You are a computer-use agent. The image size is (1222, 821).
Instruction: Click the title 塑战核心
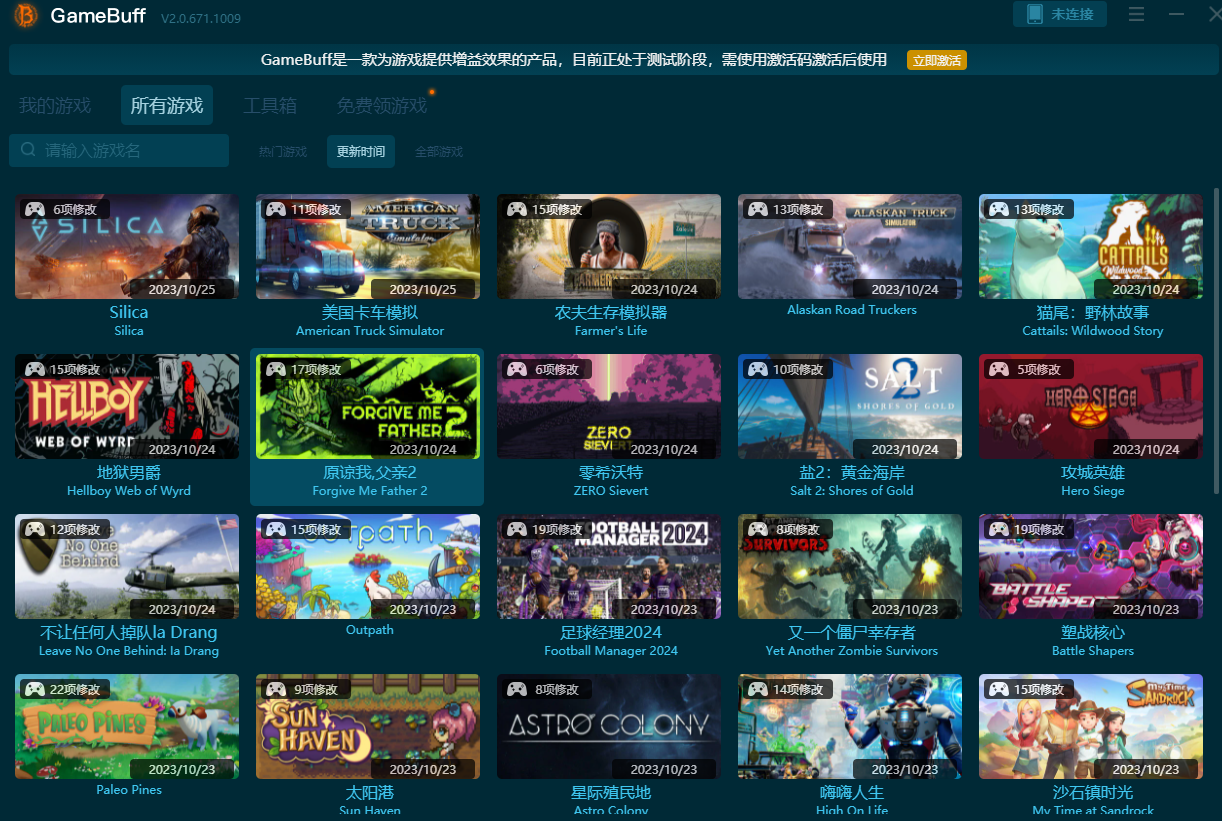[x=1093, y=632]
